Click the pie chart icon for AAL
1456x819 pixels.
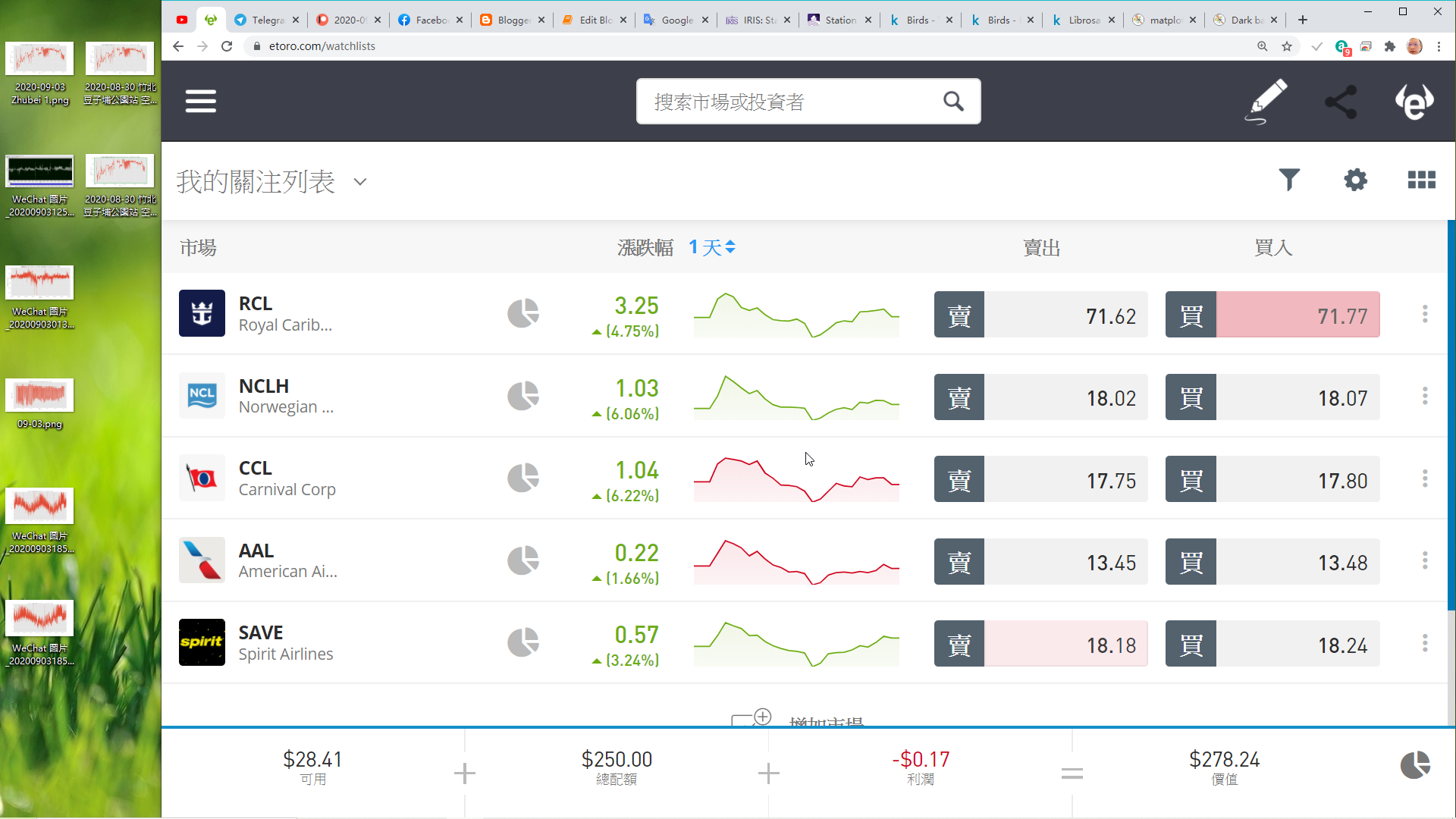coord(522,560)
